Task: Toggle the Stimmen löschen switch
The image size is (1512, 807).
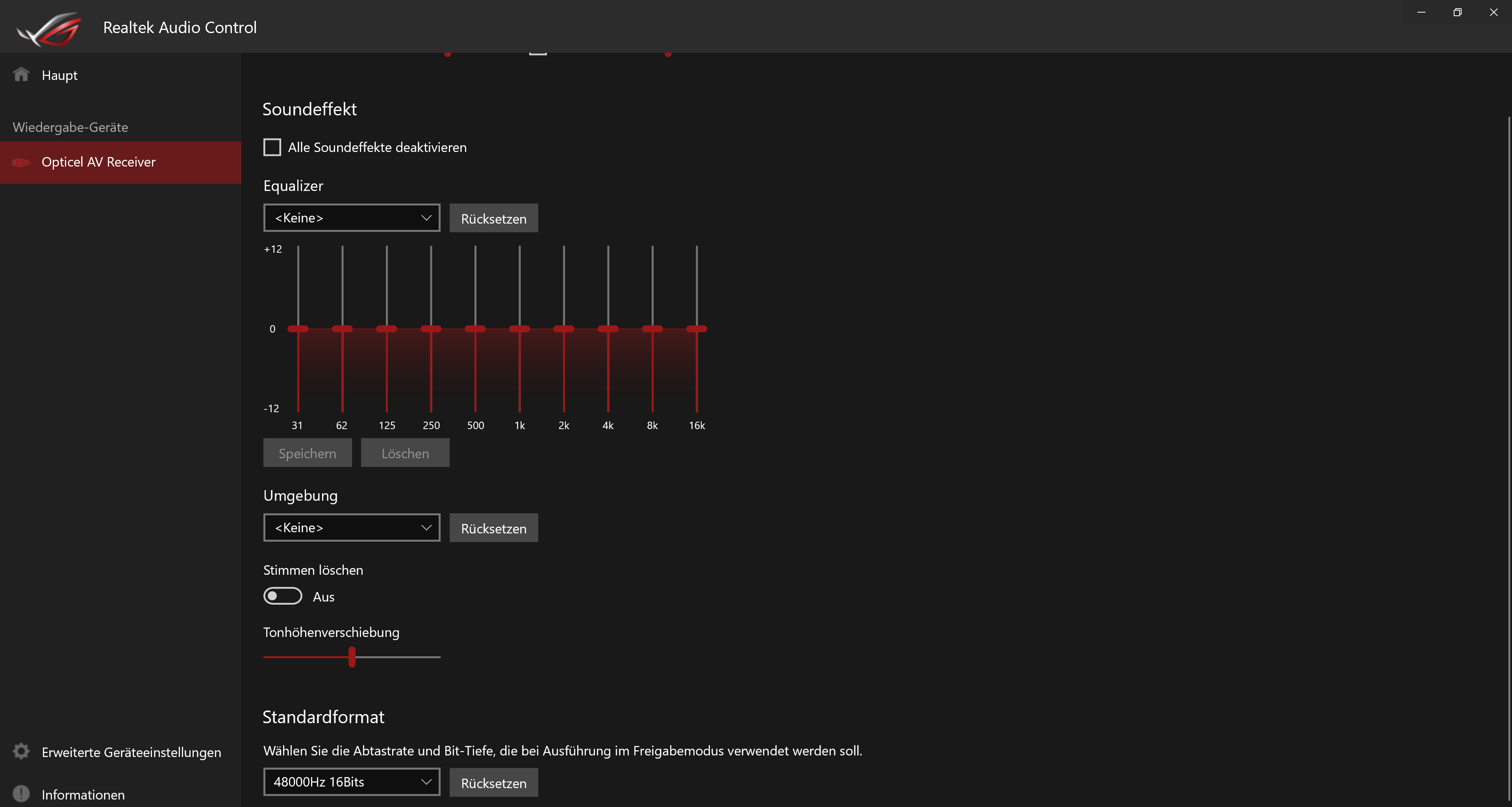Action: (x=283, y=596)
